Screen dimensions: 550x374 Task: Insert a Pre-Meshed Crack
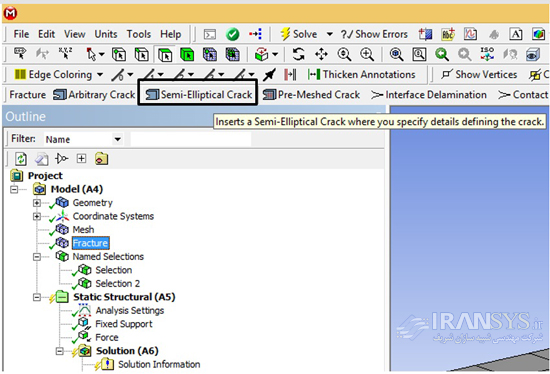tap(311, 95)
